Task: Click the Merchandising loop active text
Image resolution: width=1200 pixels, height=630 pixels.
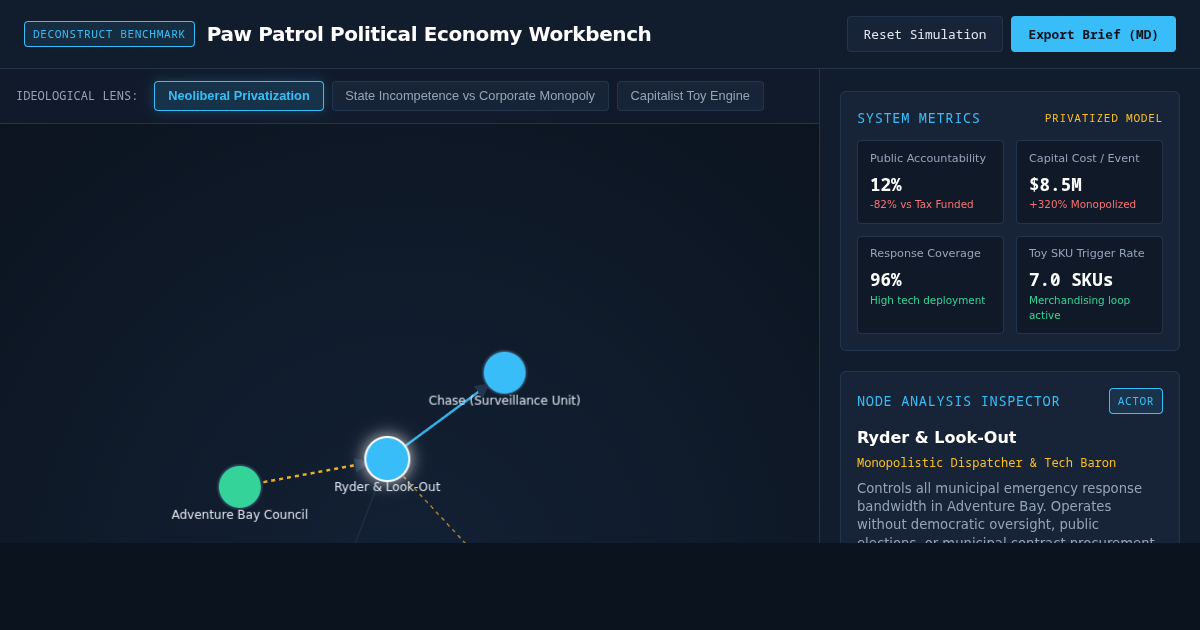Action: (x=1079, y=307)
